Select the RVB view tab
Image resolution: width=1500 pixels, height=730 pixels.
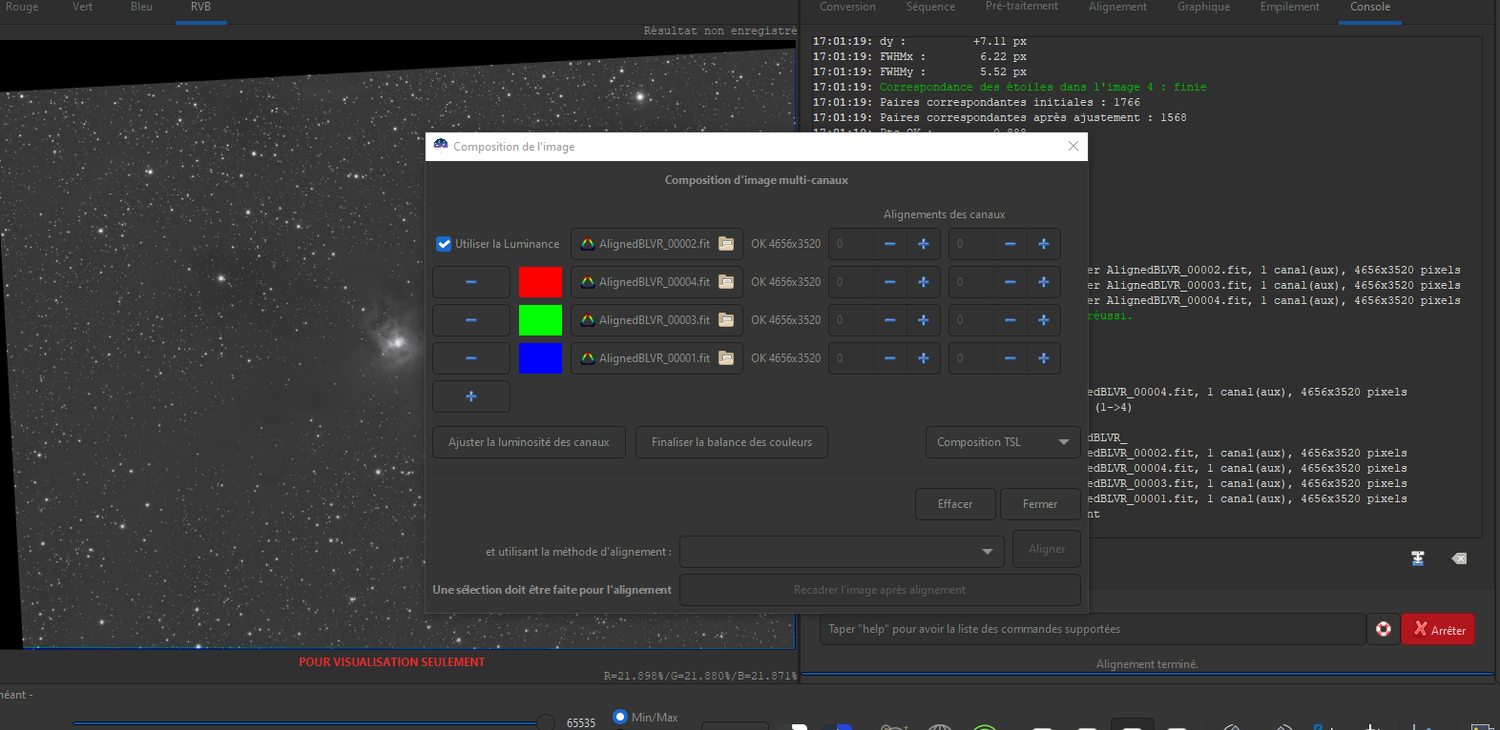click(x=201, y=8)
